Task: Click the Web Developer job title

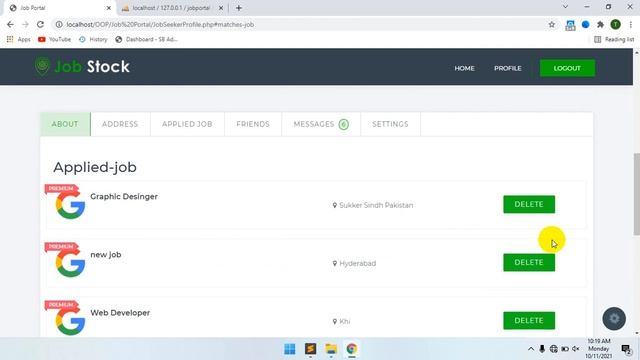Action: coord(120,313)
